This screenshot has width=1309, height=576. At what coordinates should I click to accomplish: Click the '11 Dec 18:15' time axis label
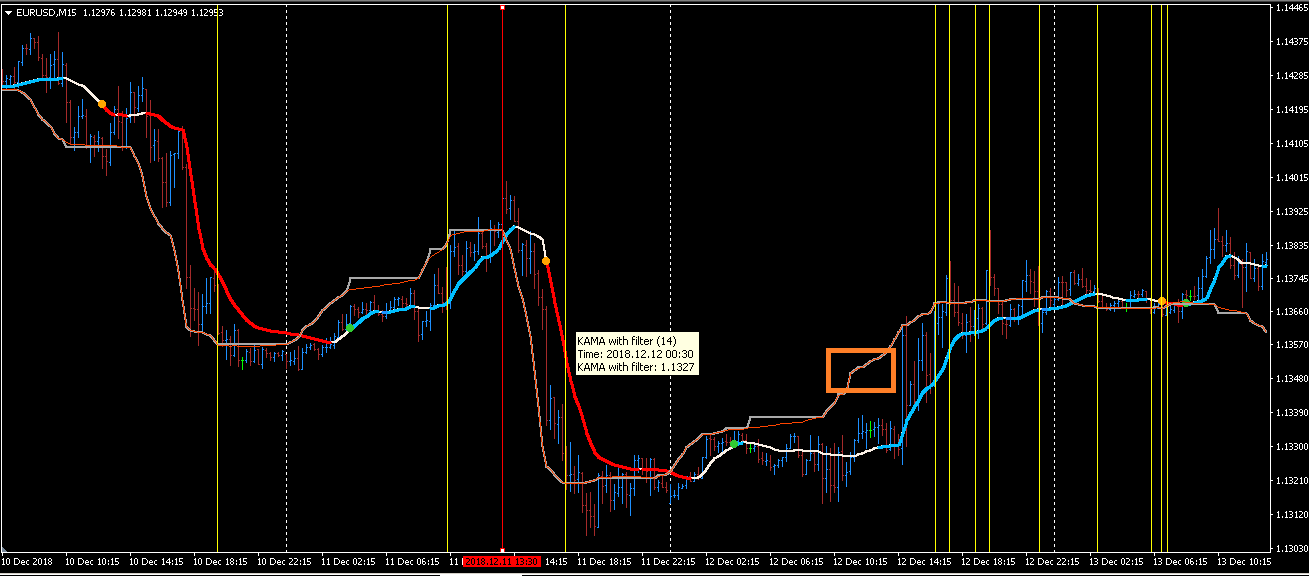coord(605,562)
